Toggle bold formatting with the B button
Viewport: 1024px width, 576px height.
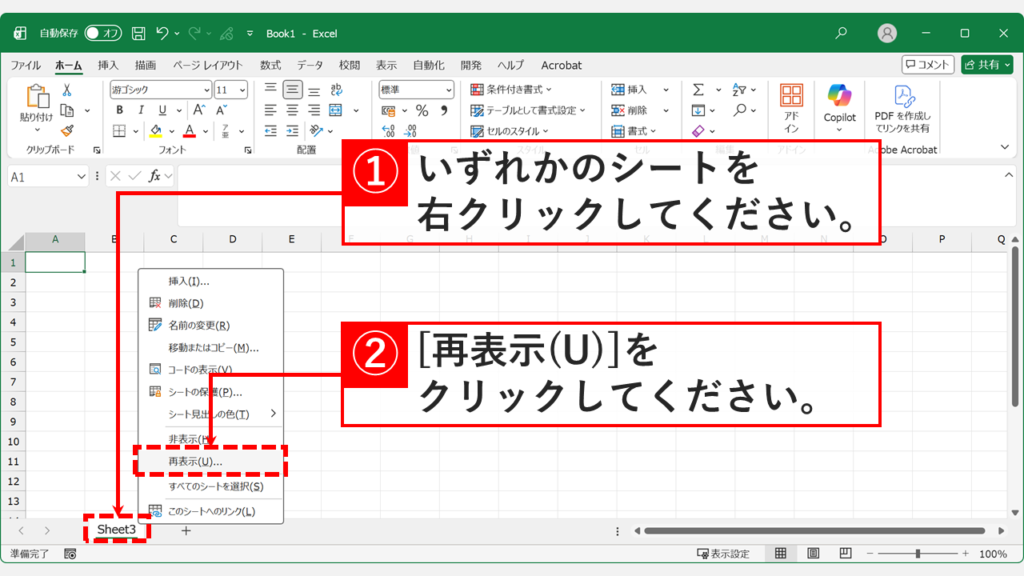[x=119, y=109]
